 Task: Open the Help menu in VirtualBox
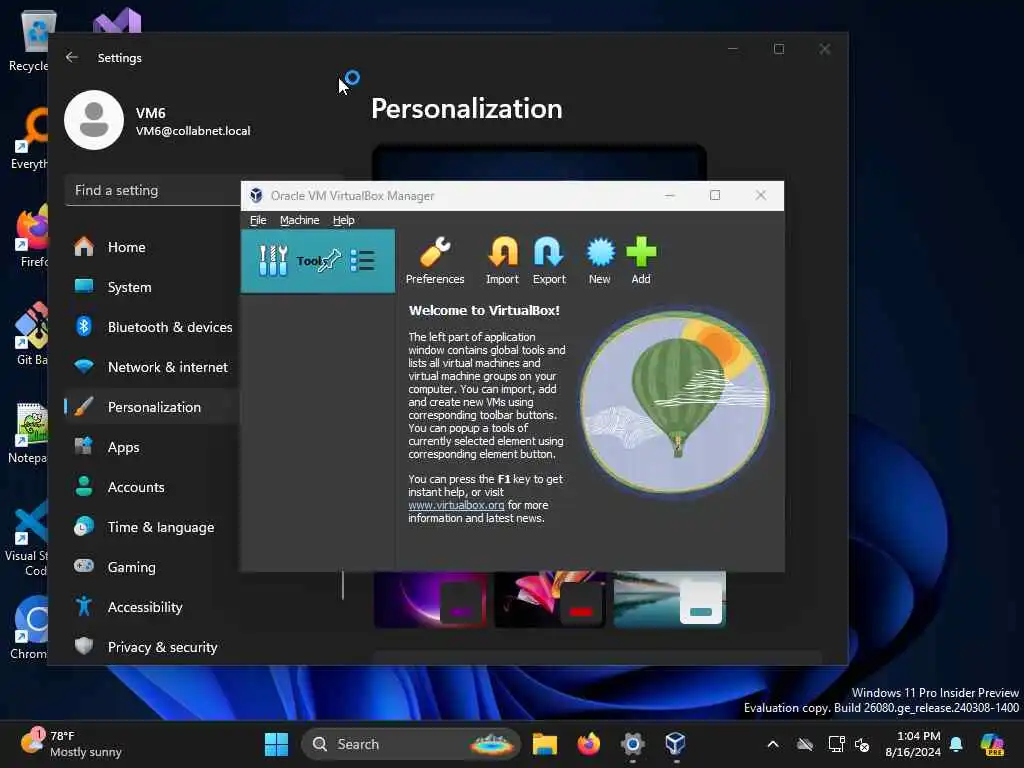click(344, 220)
